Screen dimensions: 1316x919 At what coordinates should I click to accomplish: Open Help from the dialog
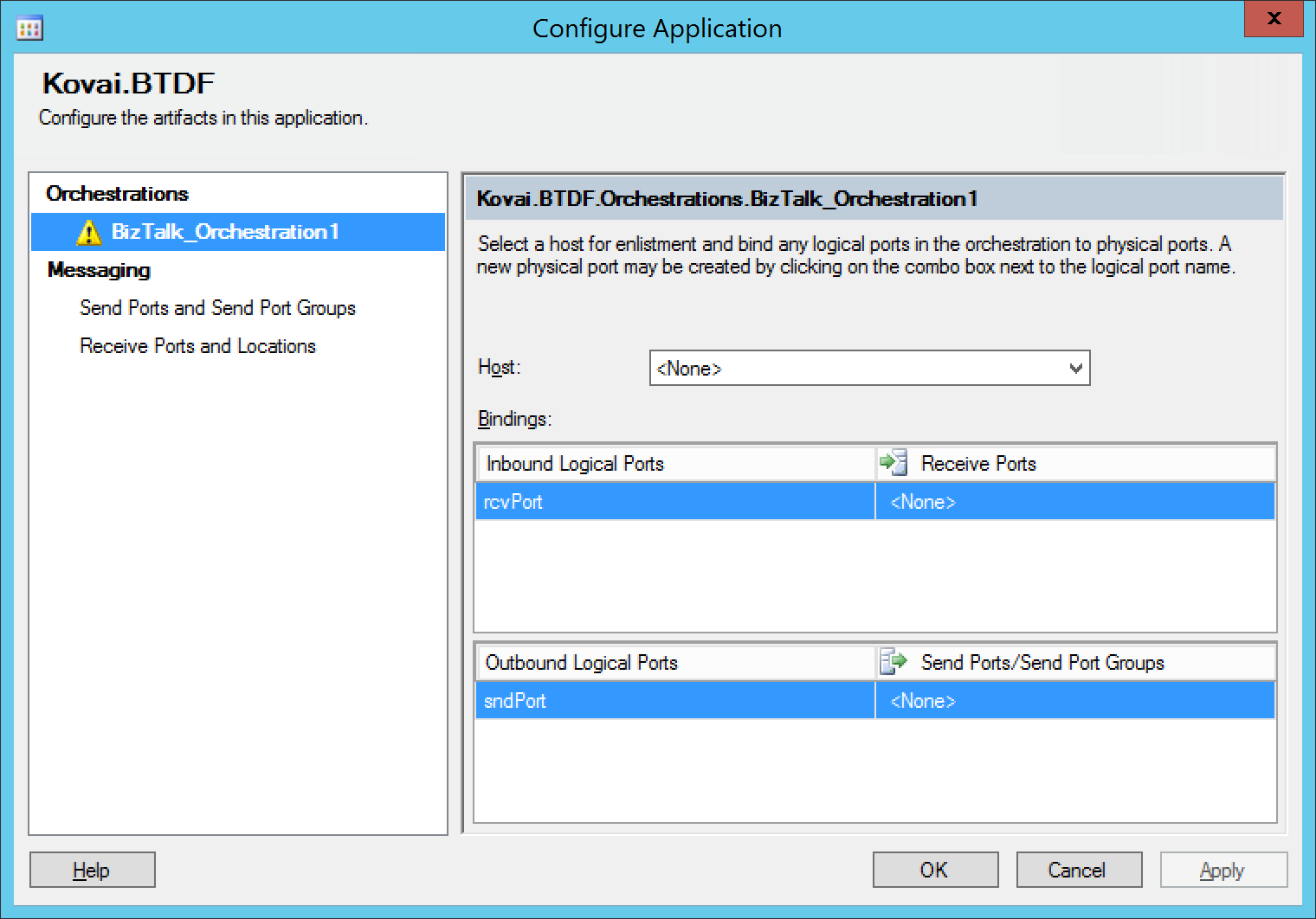coord(92,870)
